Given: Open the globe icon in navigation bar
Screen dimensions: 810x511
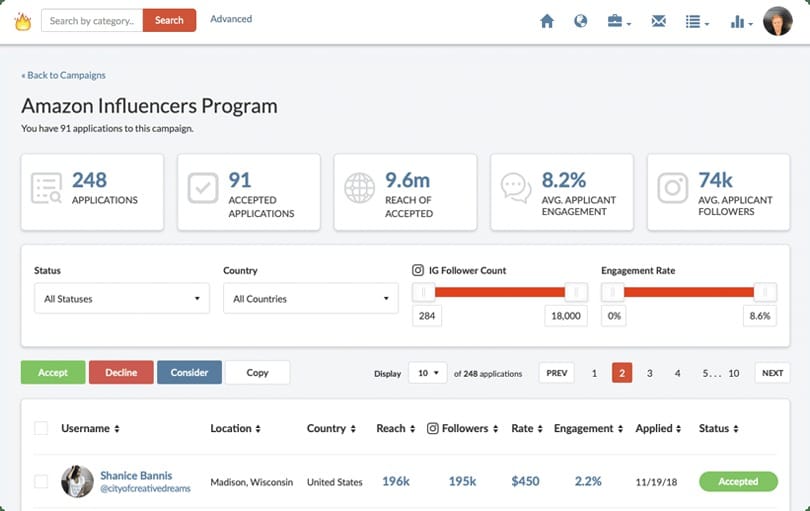Looking at the screenshot, I should pos(580,21).
